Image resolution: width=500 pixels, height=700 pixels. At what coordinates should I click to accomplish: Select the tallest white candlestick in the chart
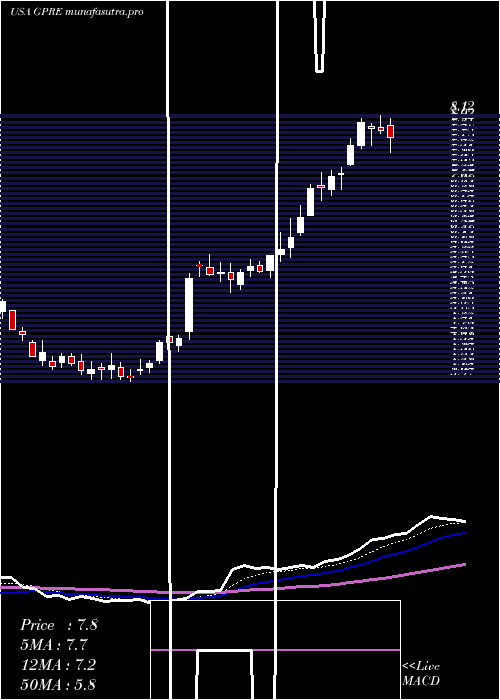[x=189, y=308]
